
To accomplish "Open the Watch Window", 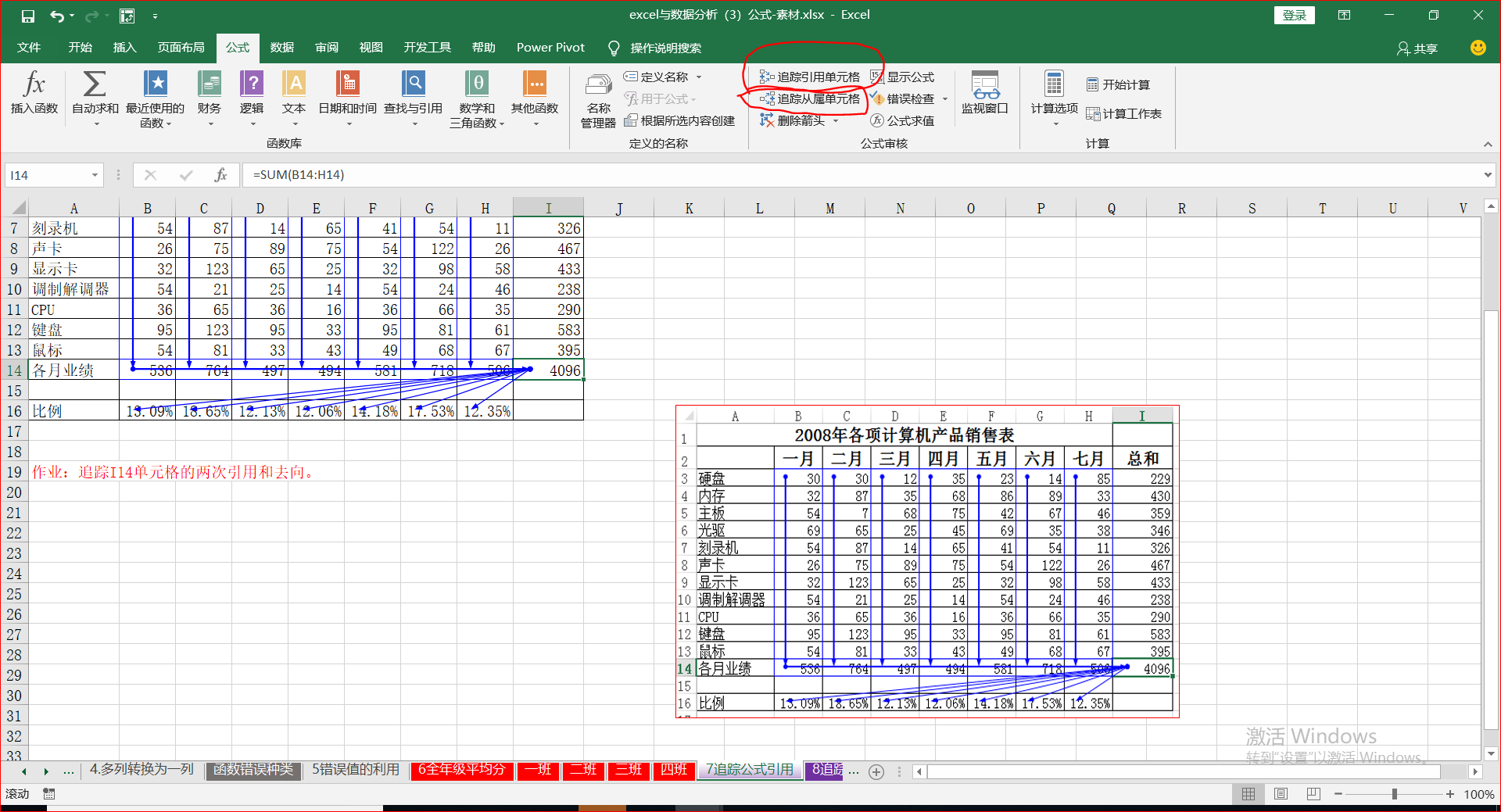I will click(x=985, y=92).
